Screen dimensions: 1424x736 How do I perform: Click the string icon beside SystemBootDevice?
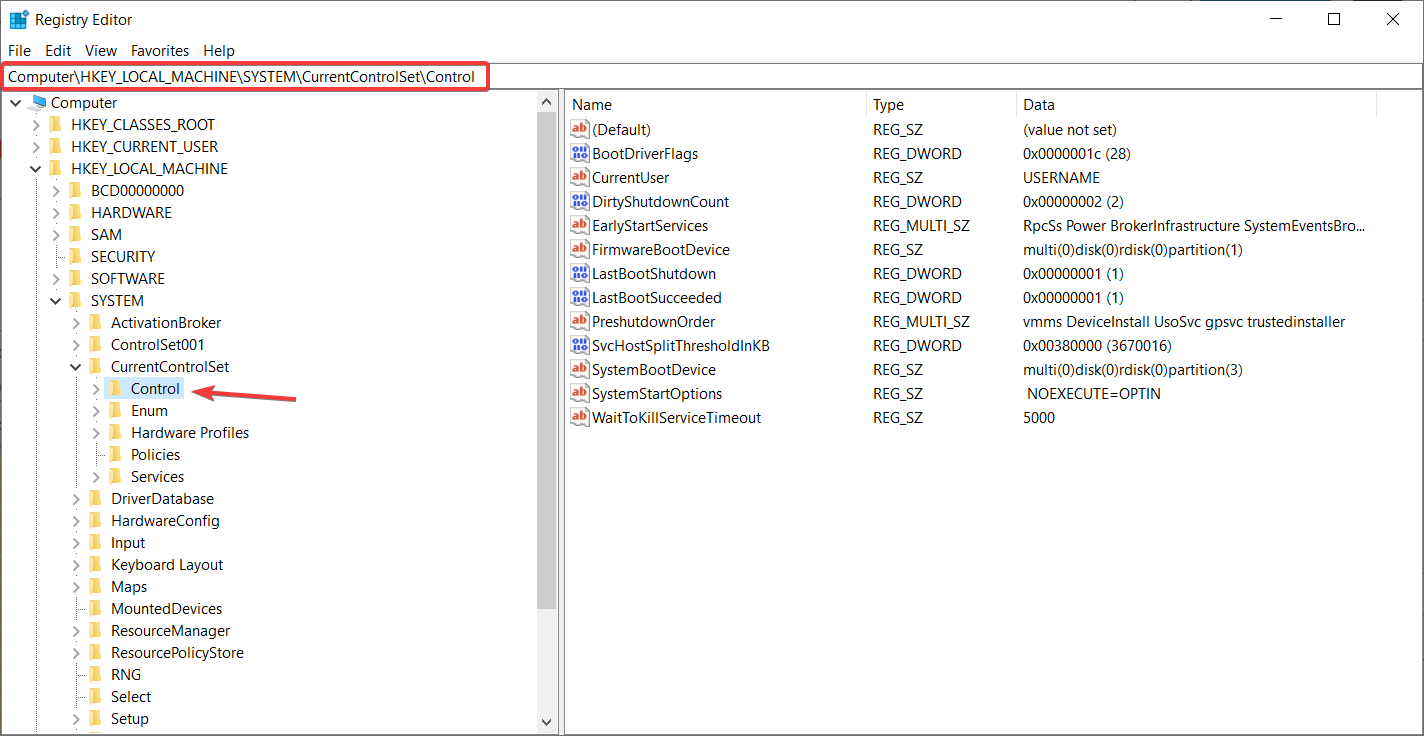coord(580,369)
